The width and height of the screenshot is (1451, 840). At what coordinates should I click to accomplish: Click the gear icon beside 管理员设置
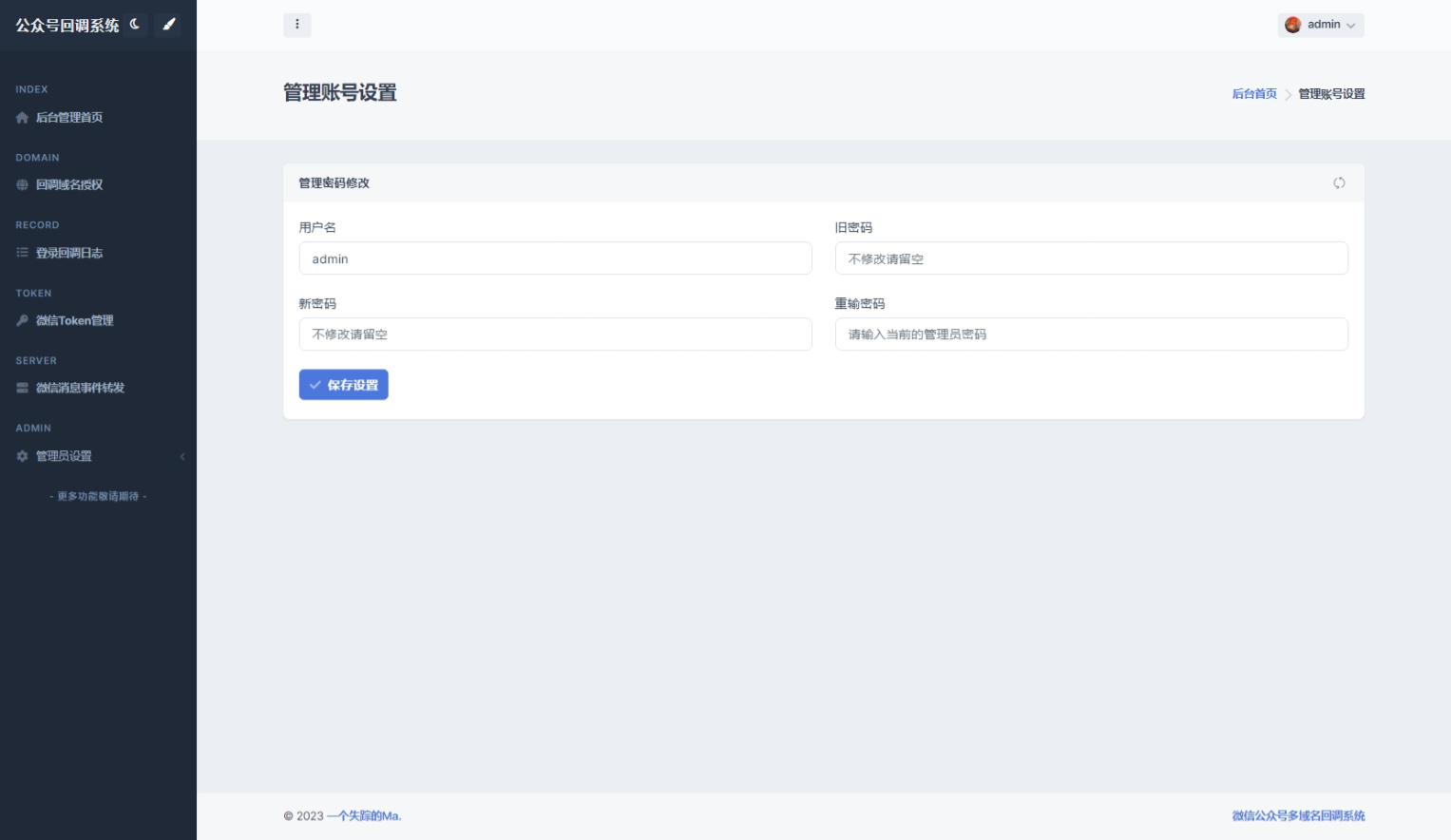22,457
